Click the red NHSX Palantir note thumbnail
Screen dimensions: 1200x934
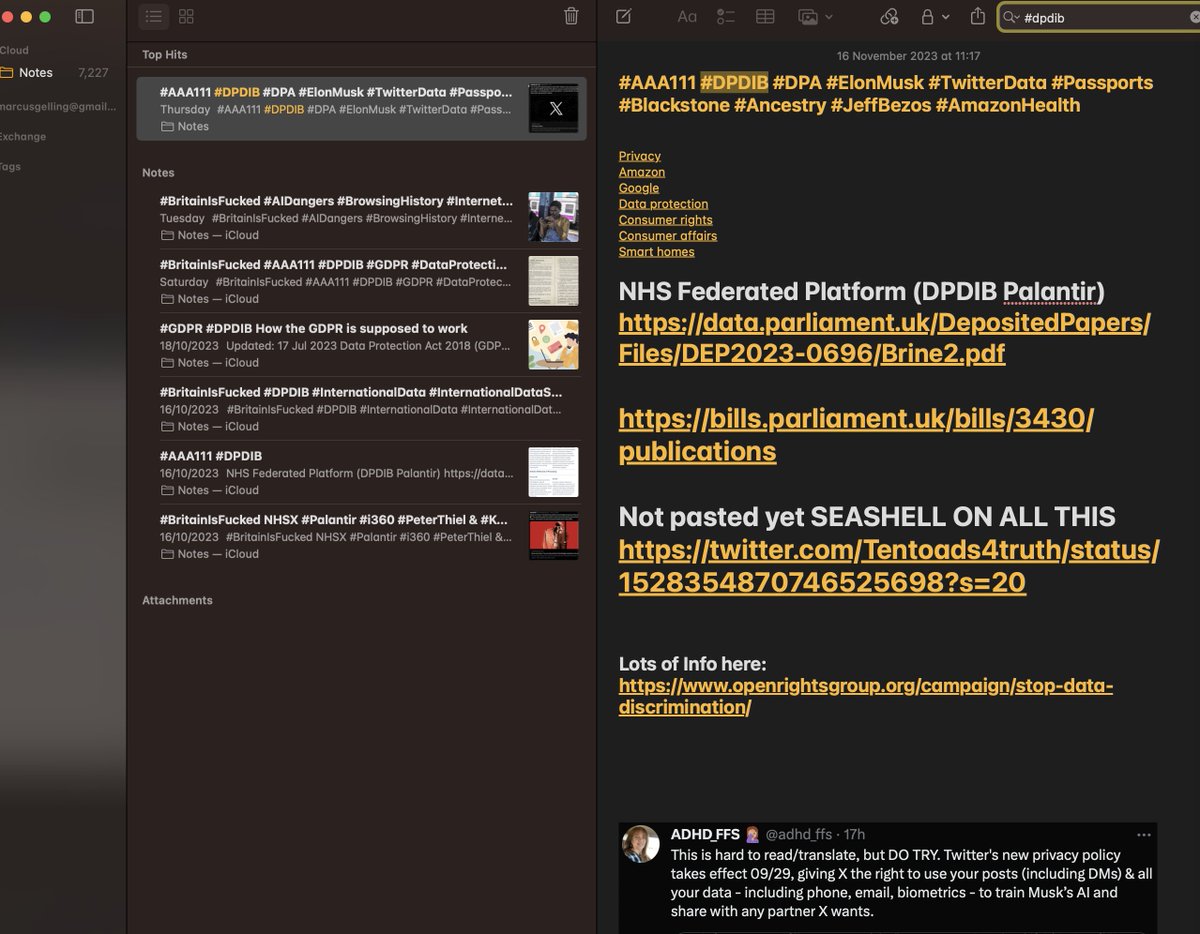[x=553, y=536]
